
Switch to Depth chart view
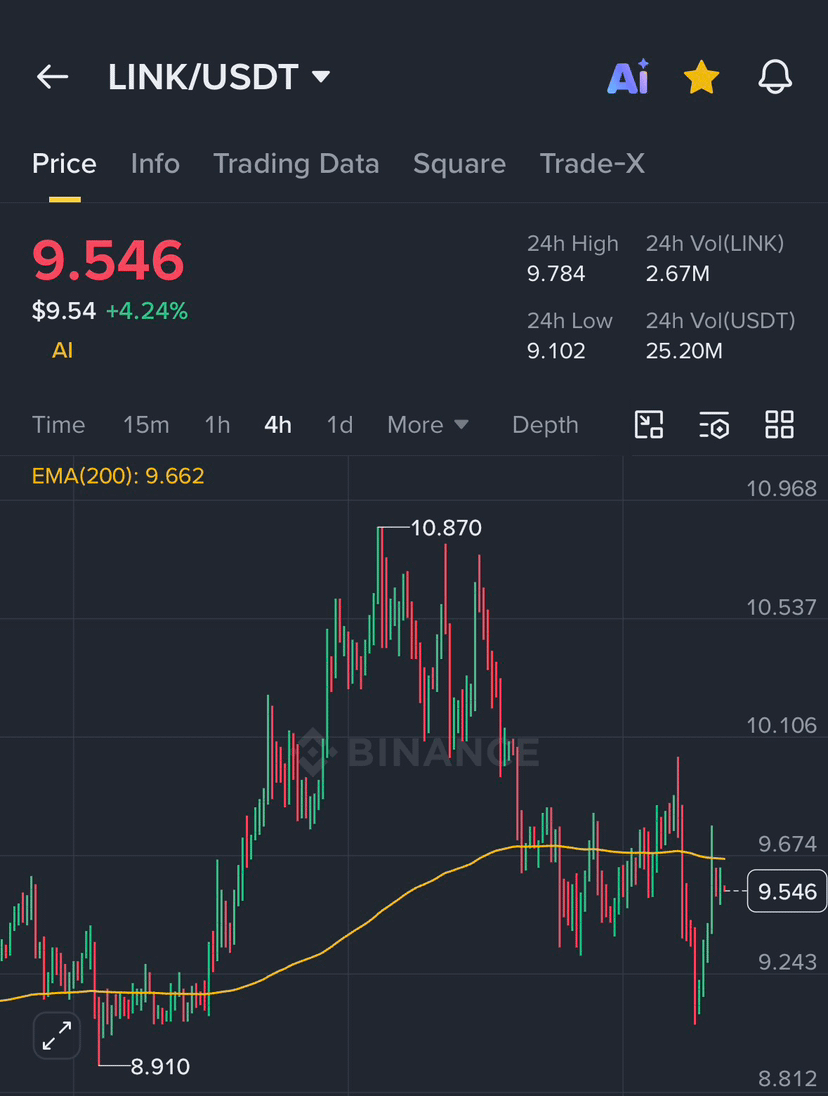[x=545, y=425]
